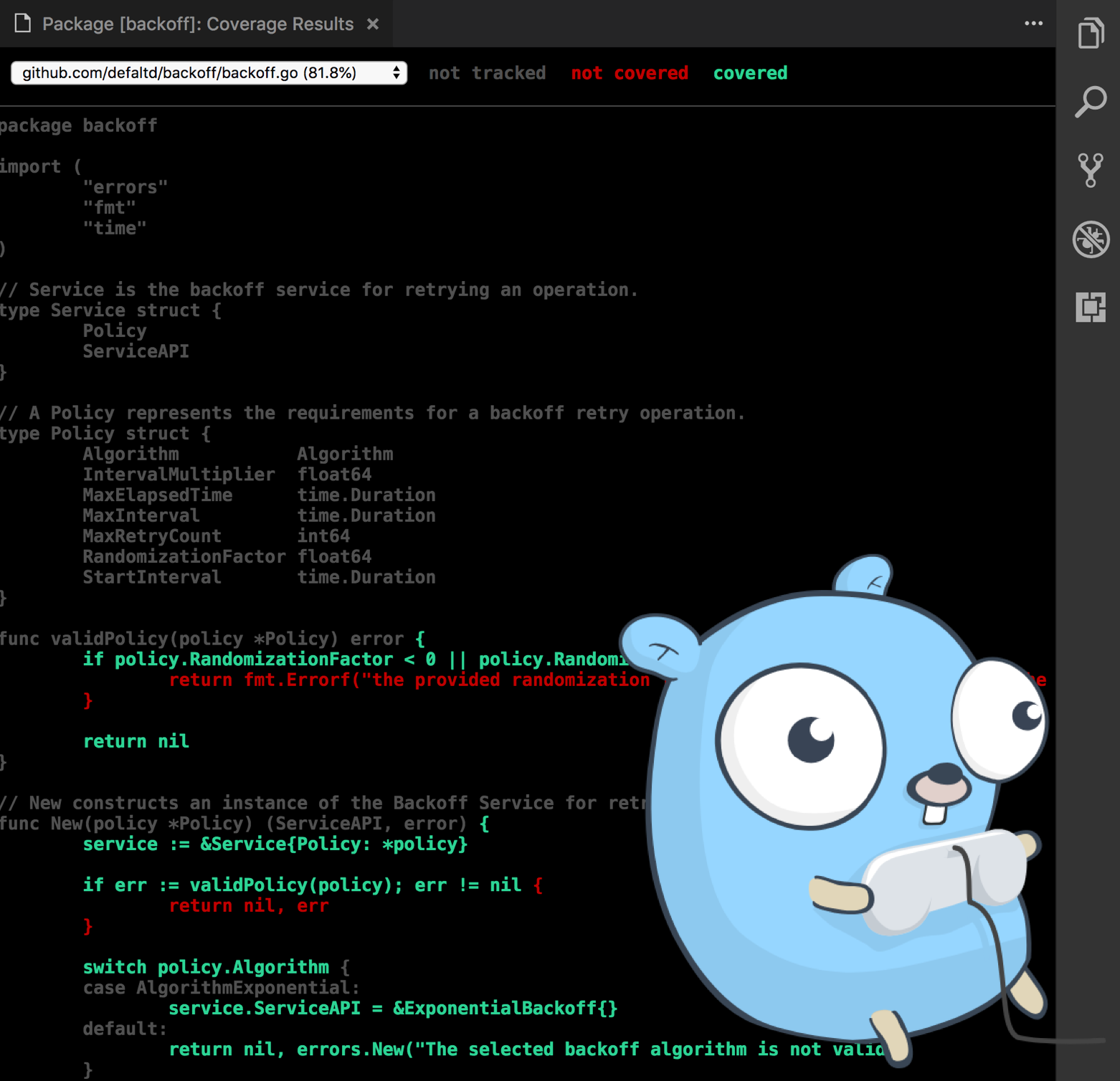Click 'func validPolicy(policy *Policy) error' line

click(x=212, y=639)
